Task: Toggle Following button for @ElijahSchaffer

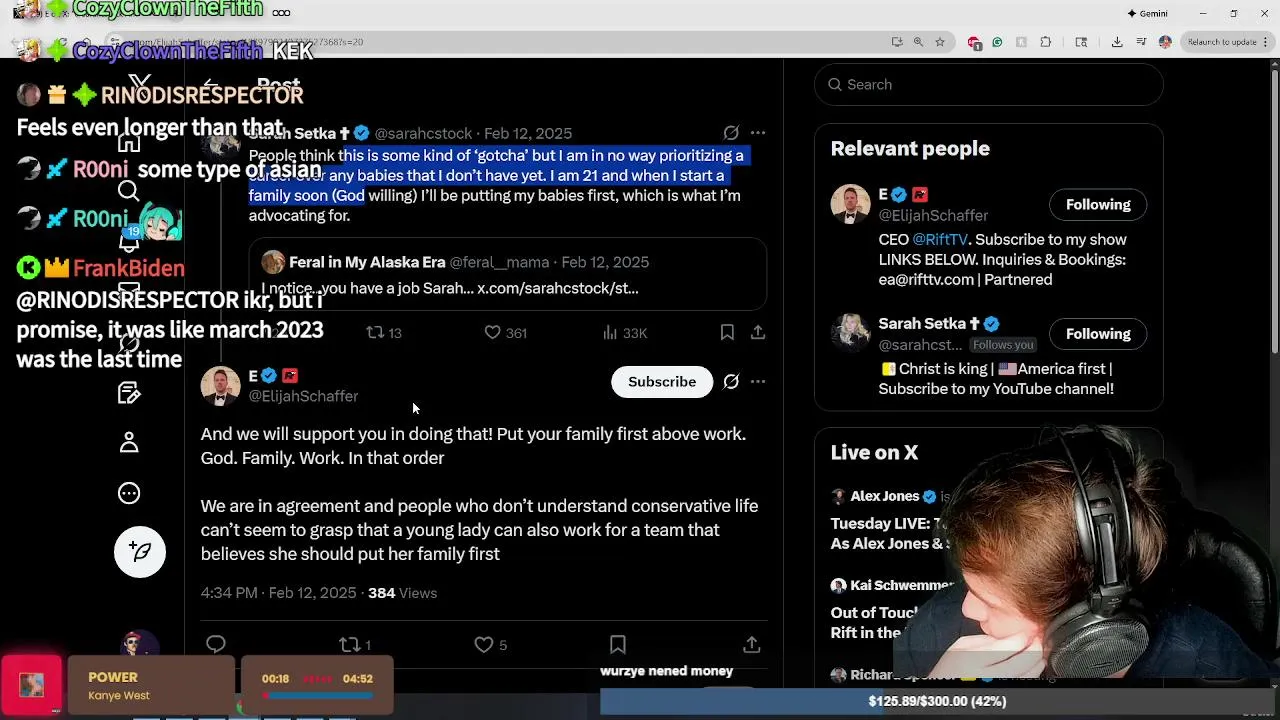Action: click(x=1098, y=204)
